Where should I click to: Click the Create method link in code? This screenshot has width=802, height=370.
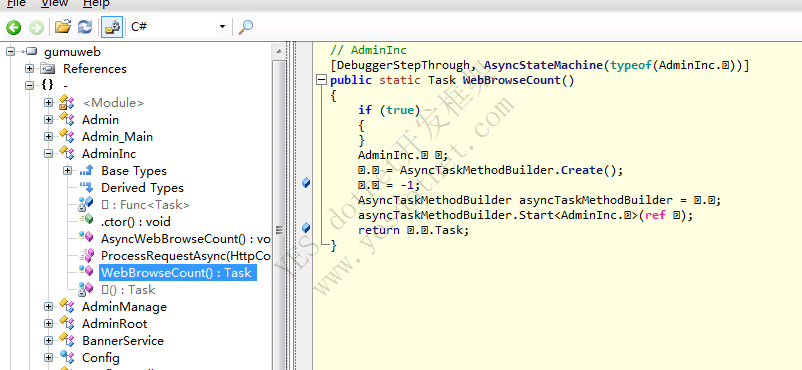click(582, 170)
